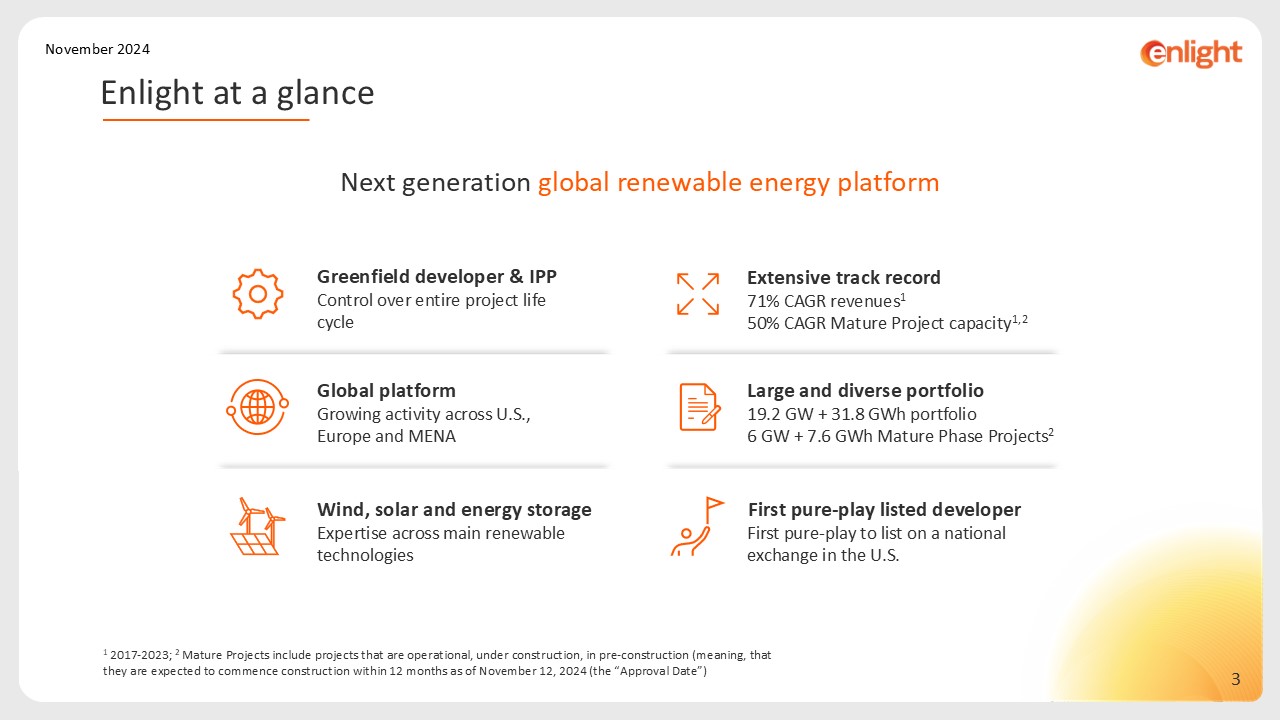The width and height of the screenshot is (1280, 720).
Task: Click the 'Wind, solar and energy storage' heading
Action: 454,509
